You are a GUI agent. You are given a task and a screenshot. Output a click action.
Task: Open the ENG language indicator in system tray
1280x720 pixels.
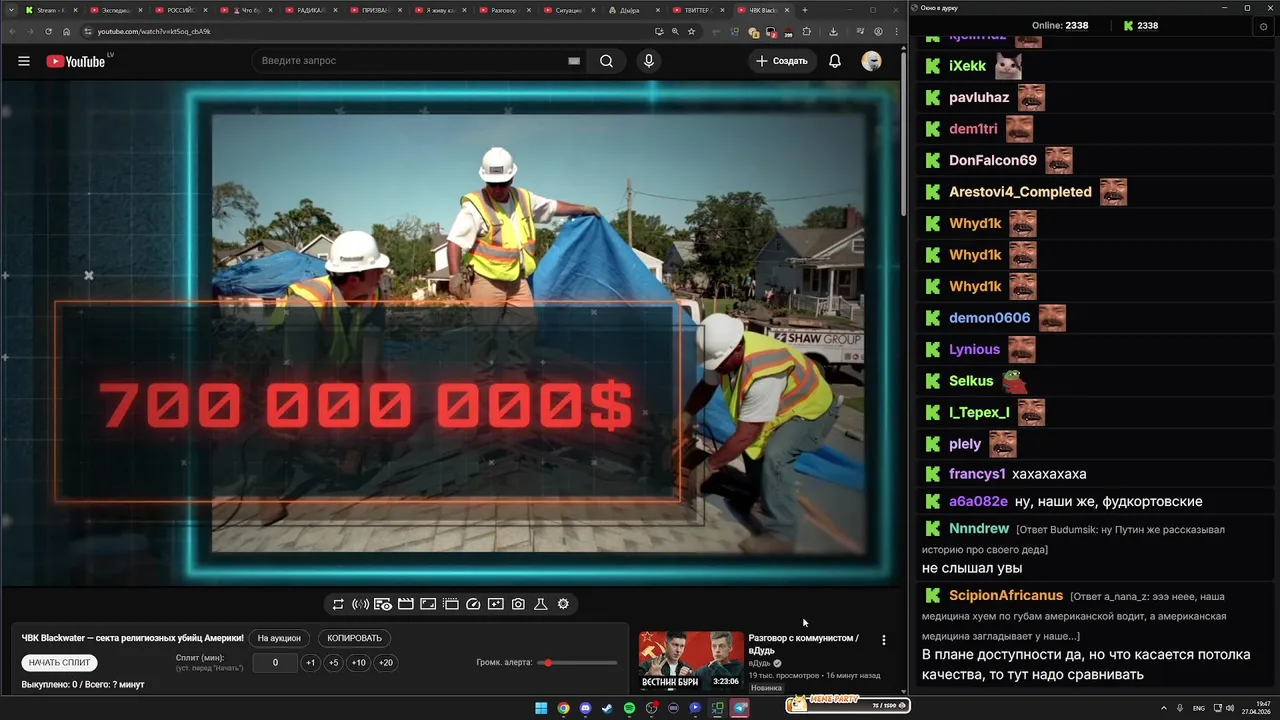coord(1199,708)
